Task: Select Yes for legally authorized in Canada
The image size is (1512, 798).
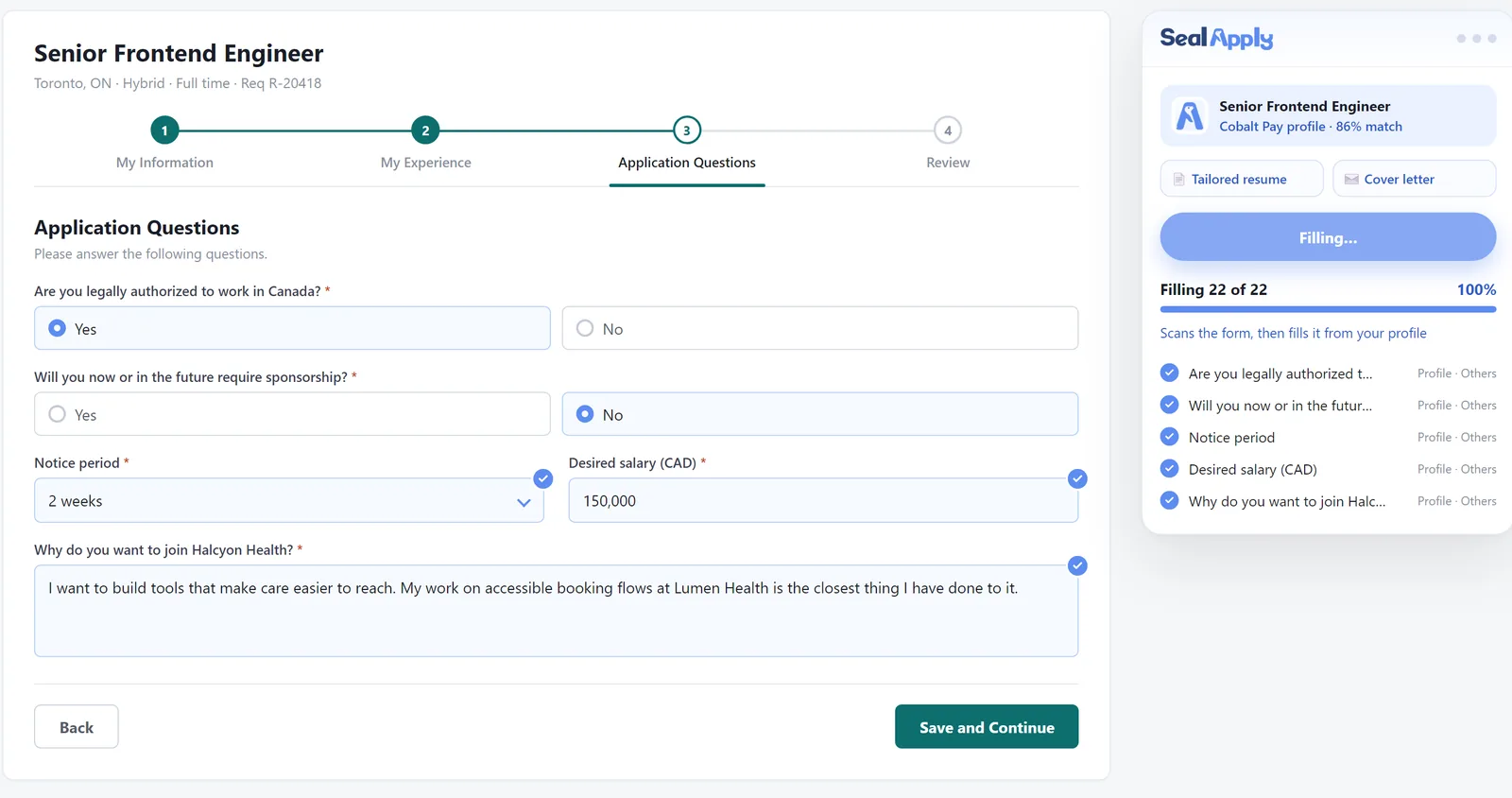Action: click(x=292, y=328)
